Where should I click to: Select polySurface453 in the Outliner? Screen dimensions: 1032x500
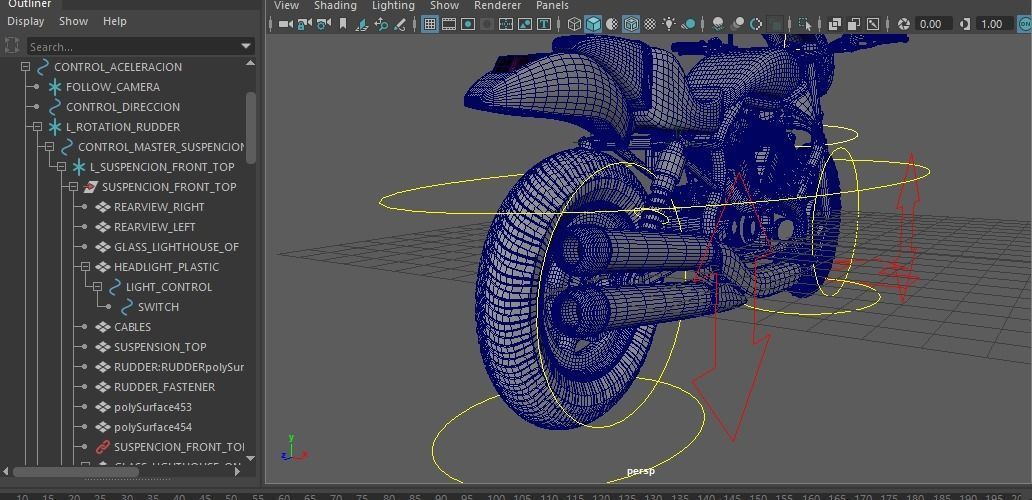click(153, 407)
